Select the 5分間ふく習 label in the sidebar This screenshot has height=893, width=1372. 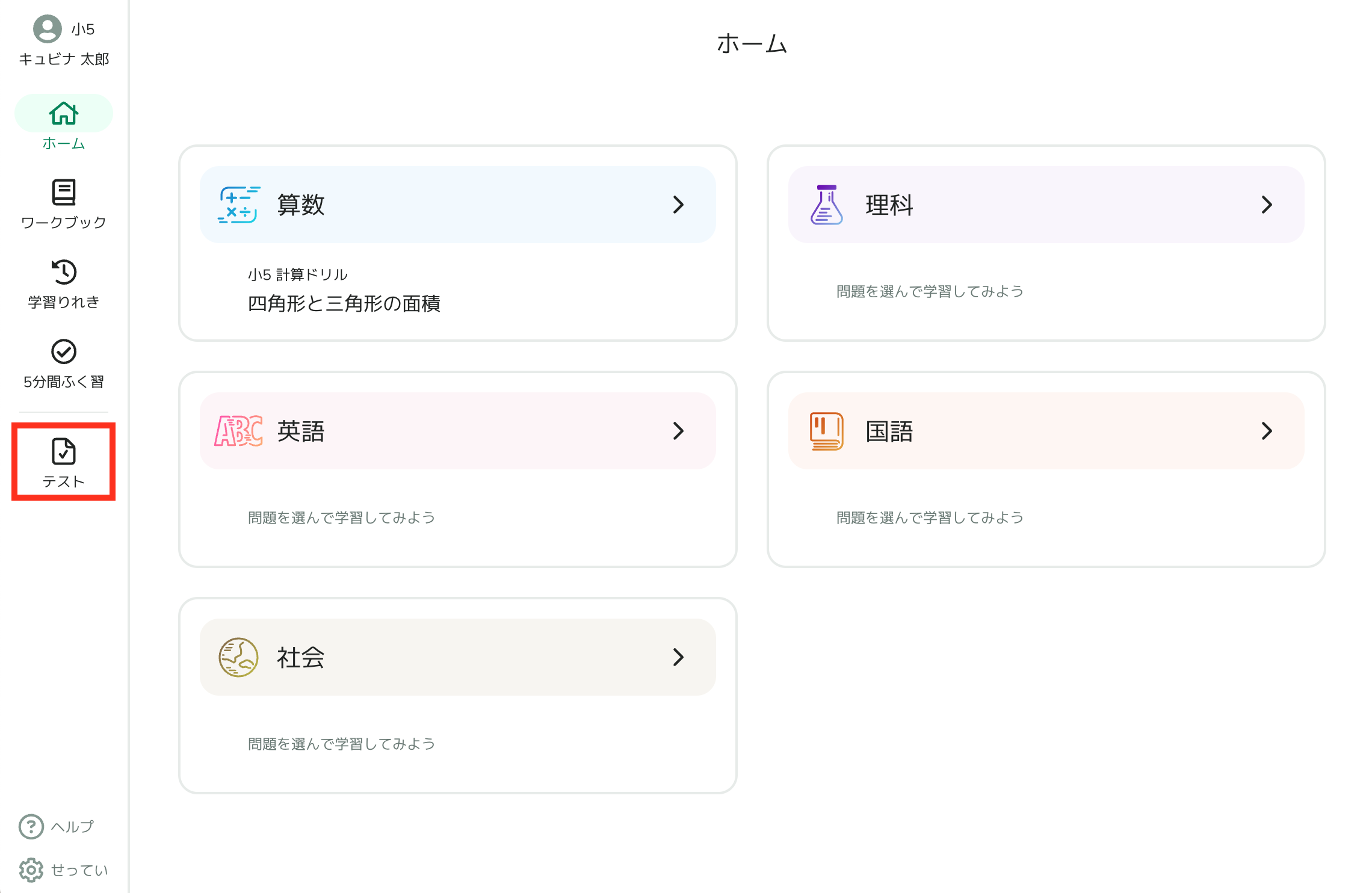click(x=63, y=382)
